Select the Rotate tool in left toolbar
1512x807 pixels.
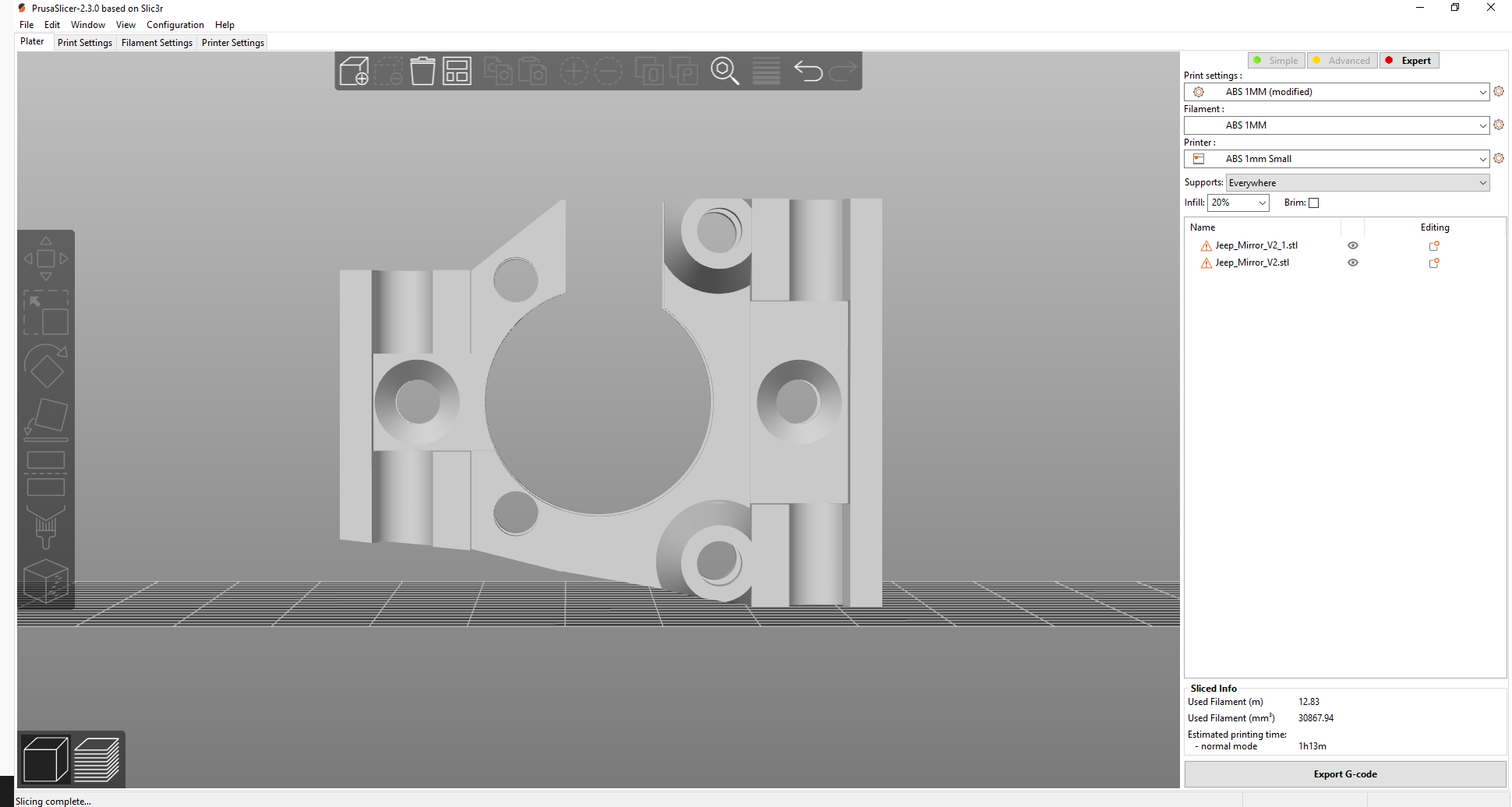[46, 365]
